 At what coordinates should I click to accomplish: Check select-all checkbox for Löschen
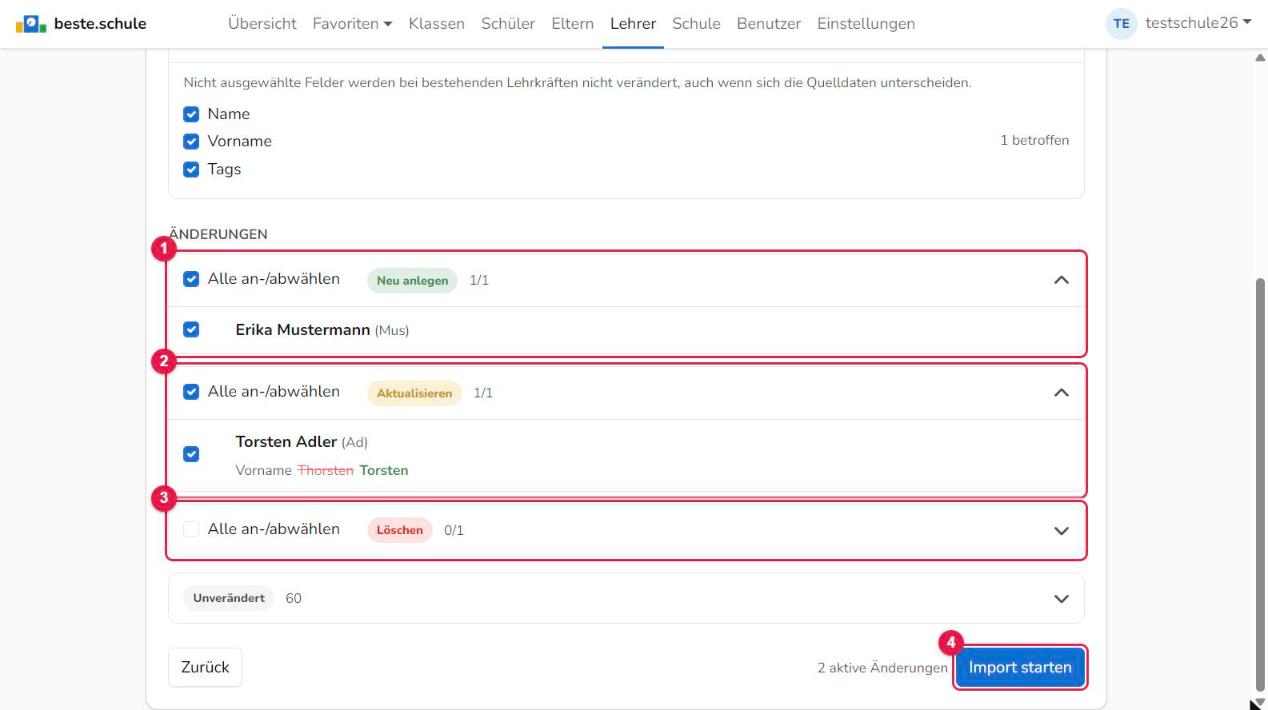click(x=191, y=530)
